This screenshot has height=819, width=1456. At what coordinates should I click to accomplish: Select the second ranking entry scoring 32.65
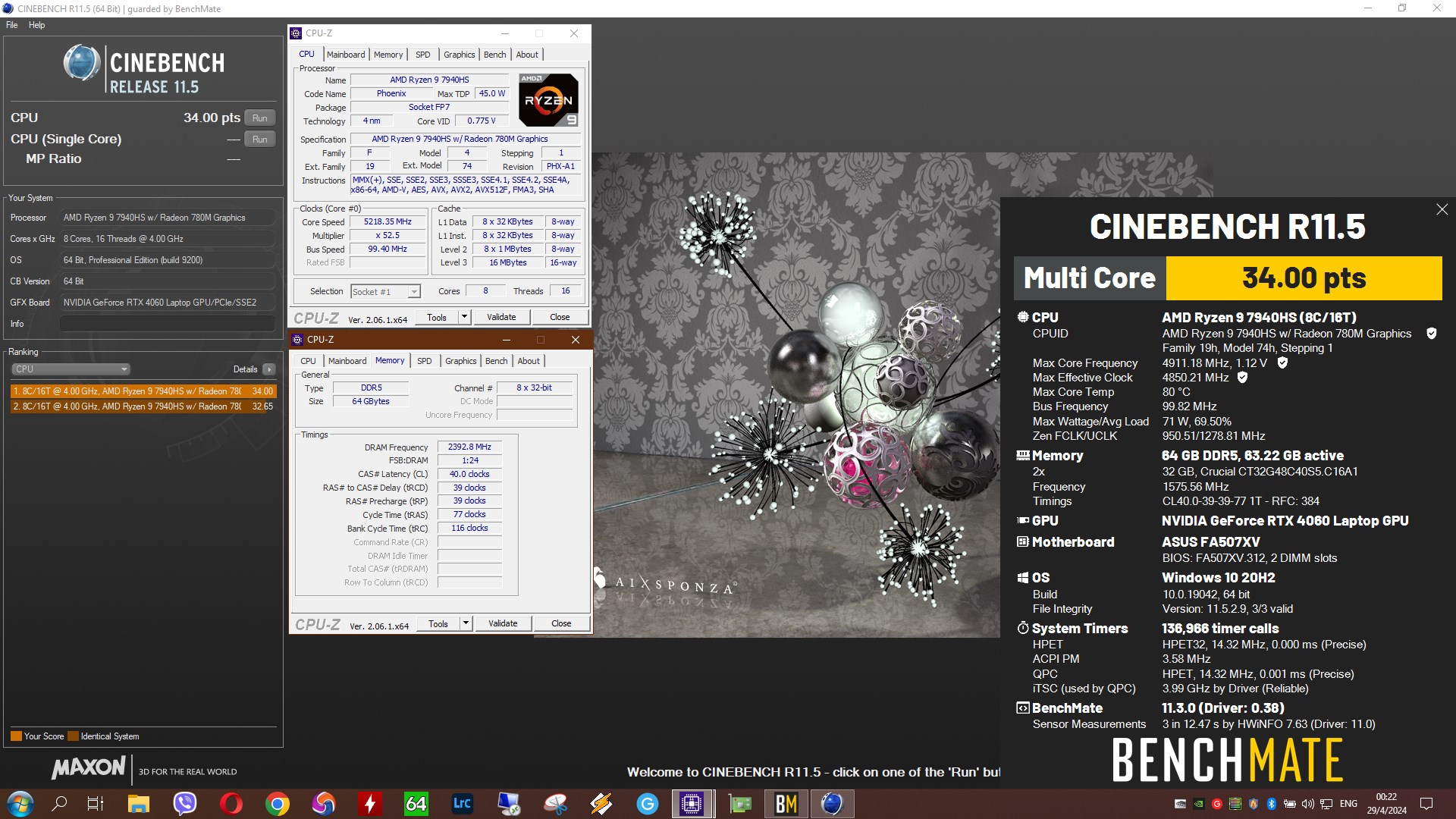[143, 406]
